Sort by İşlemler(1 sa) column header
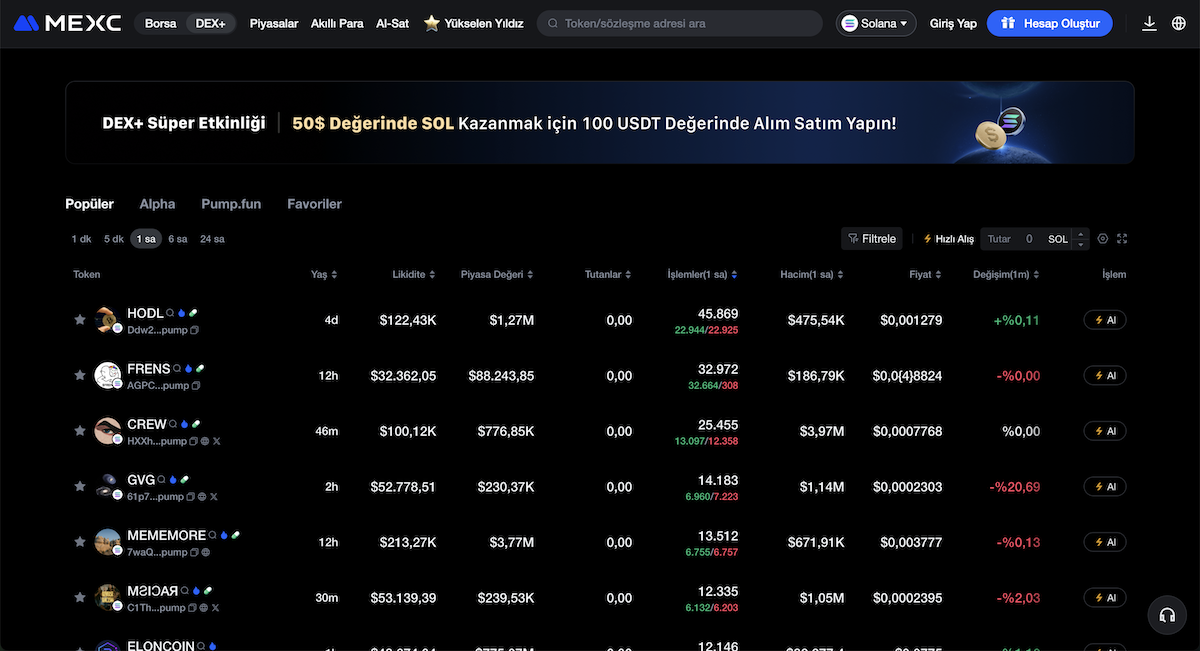The height and width of the screenshot is (651, 1200). coord(702,274)
